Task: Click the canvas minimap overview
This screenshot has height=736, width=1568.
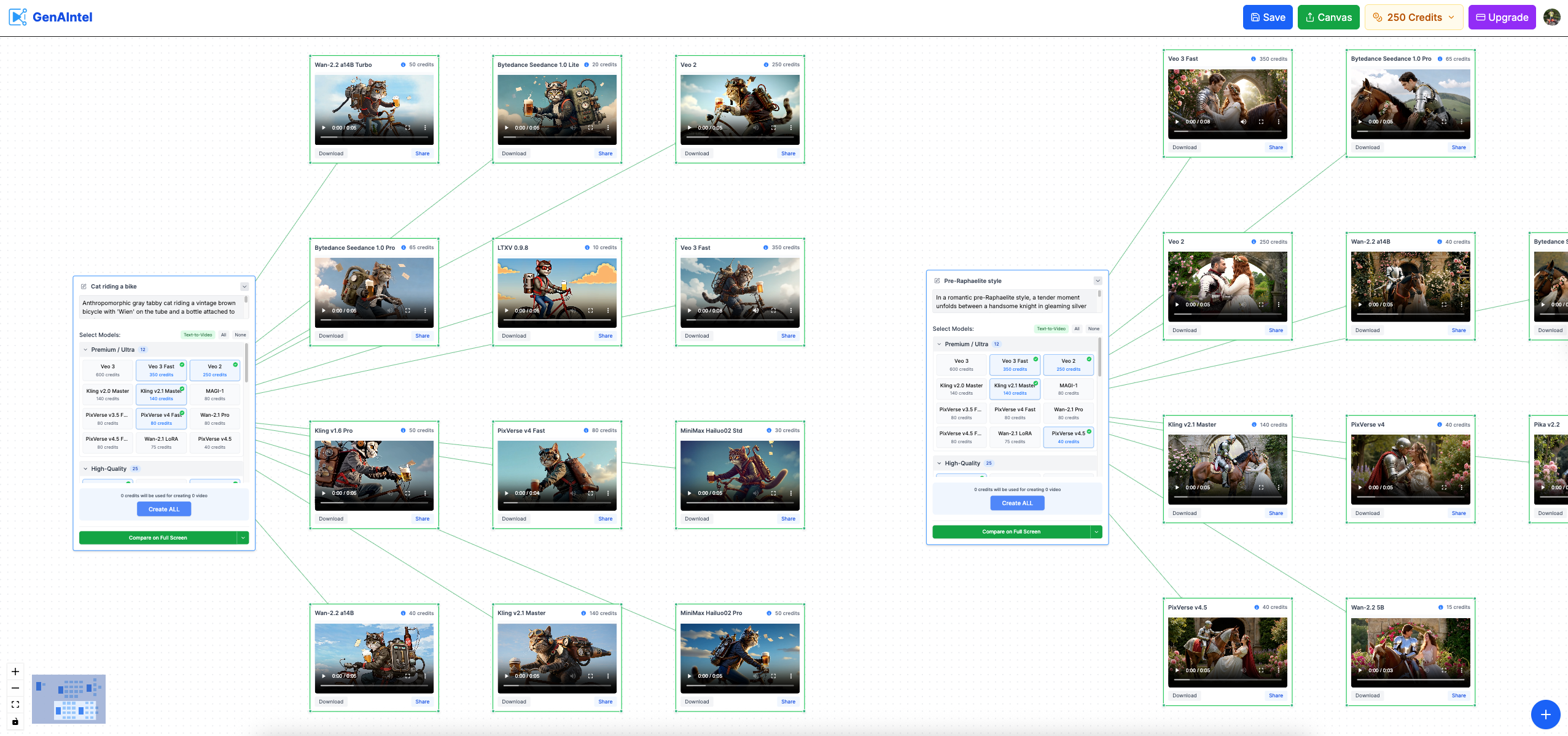Action: click(x=69, y=699)
